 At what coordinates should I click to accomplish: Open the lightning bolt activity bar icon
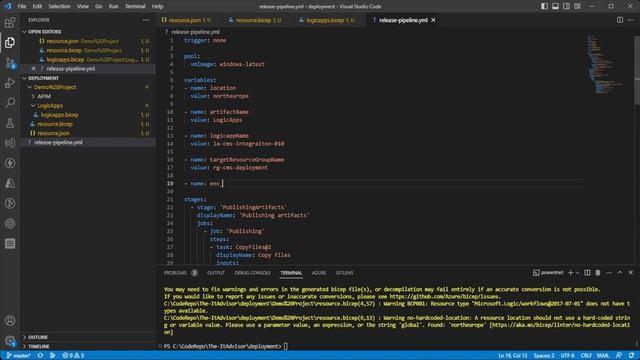click(10, 163)
